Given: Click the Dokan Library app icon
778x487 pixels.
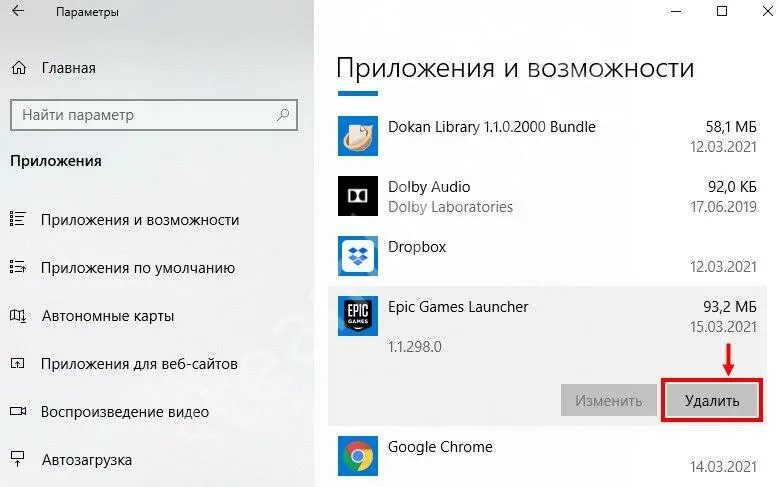Looking at the screenshot, I should click(x=358, y=136).
